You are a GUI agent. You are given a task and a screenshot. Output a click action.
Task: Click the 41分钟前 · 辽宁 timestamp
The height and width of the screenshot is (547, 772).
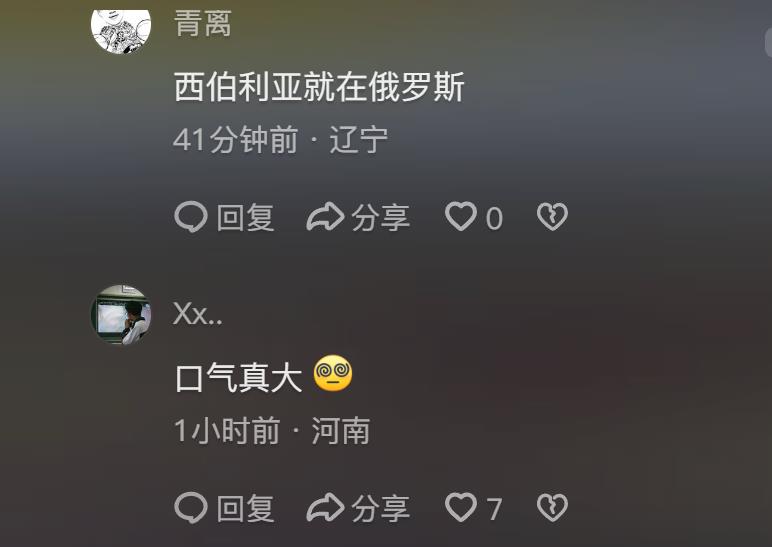pos(281,139)
